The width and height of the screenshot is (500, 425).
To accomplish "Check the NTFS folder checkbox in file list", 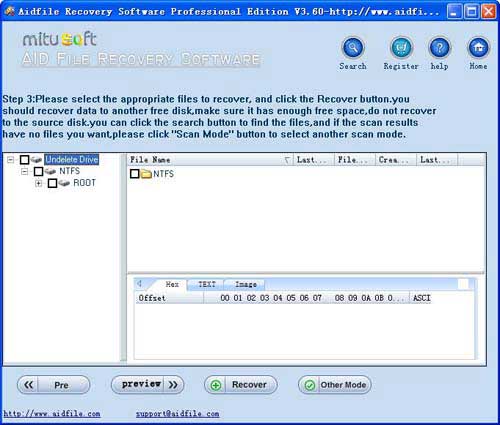I will 135,174.
